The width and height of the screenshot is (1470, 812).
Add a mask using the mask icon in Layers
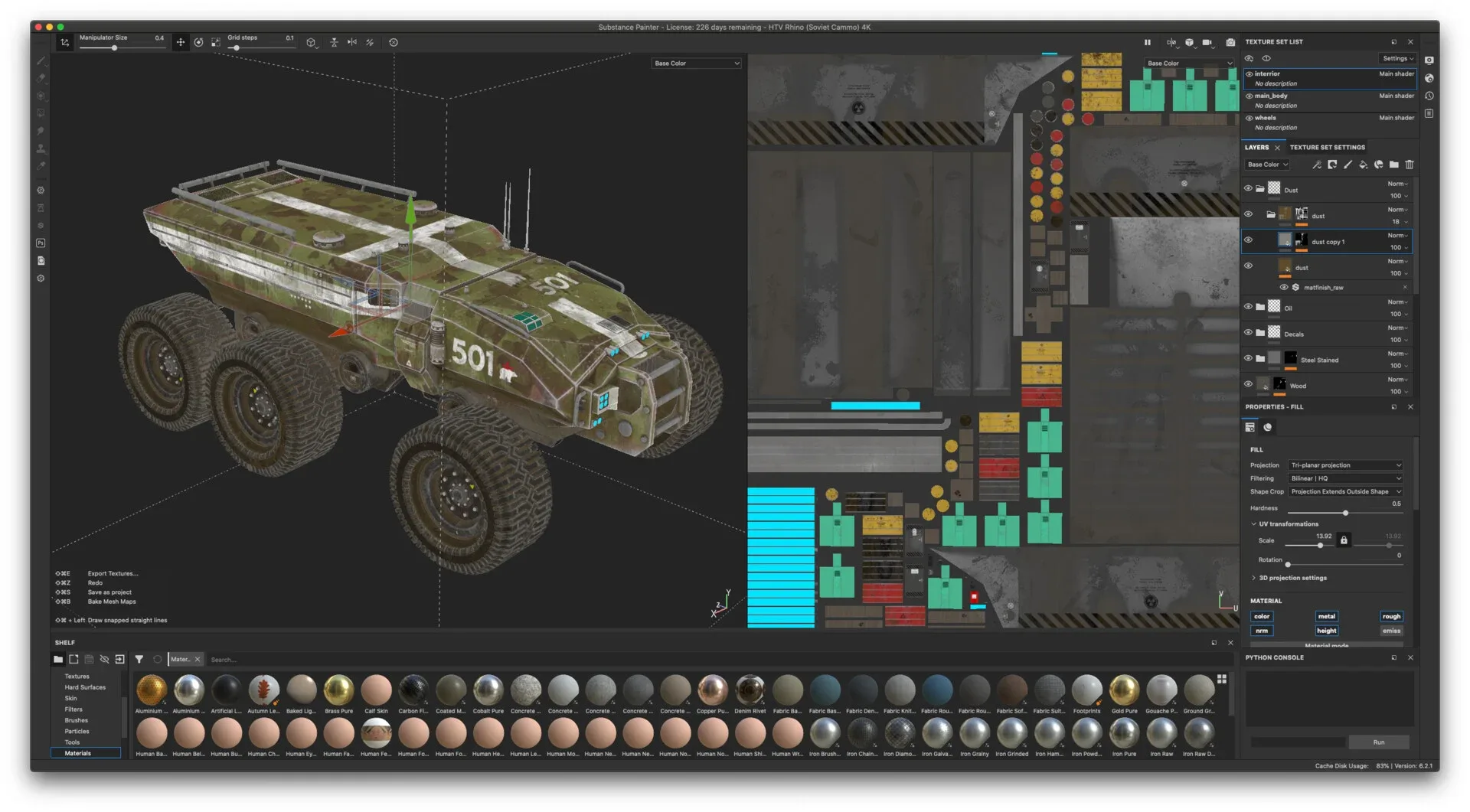coord(1332,165)
